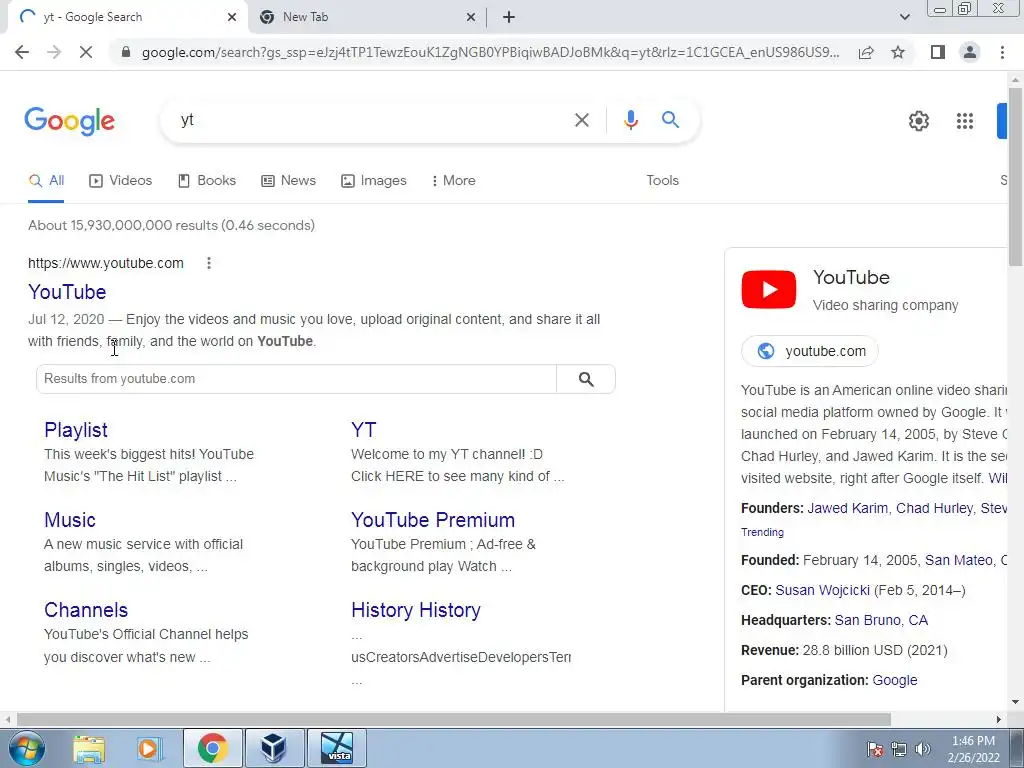Screen dimensions: 1024x768
Task: Click the red YouTube logo in knowledge panel
Action: 769,289
